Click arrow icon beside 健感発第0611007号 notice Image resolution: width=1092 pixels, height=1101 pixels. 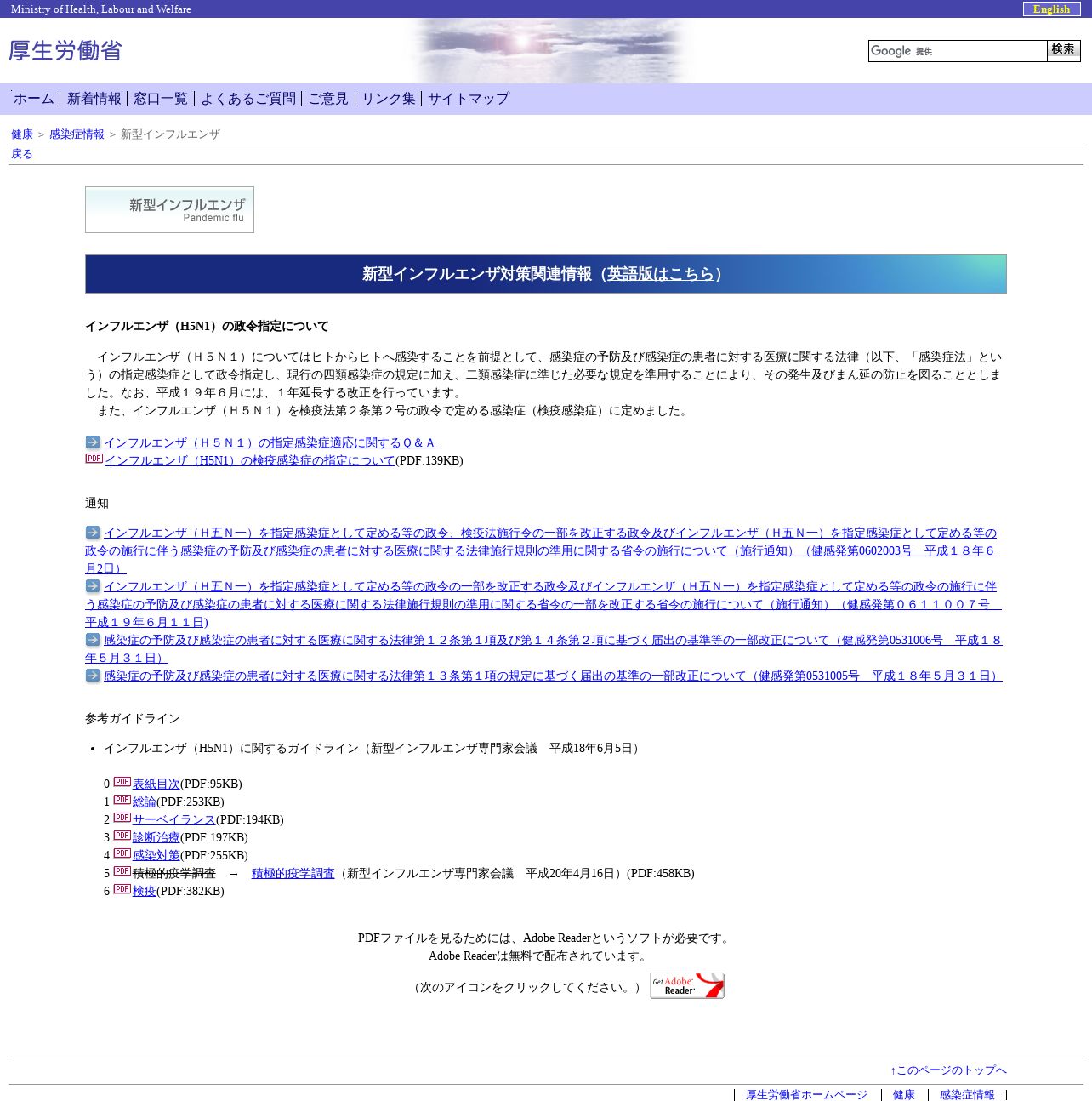coord(93,586)
